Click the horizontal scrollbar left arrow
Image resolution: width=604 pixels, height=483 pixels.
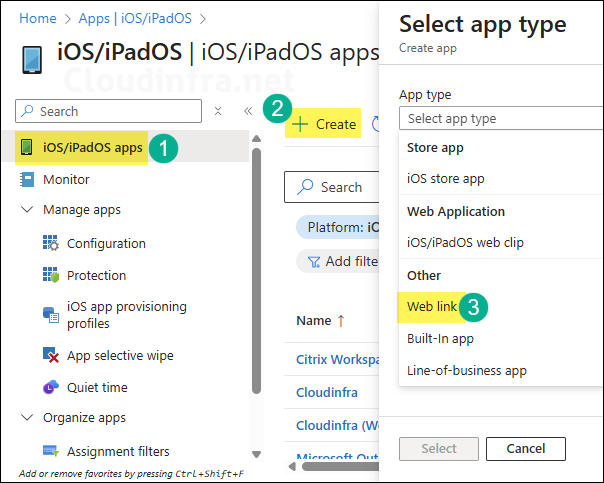[x=293, y=466]
